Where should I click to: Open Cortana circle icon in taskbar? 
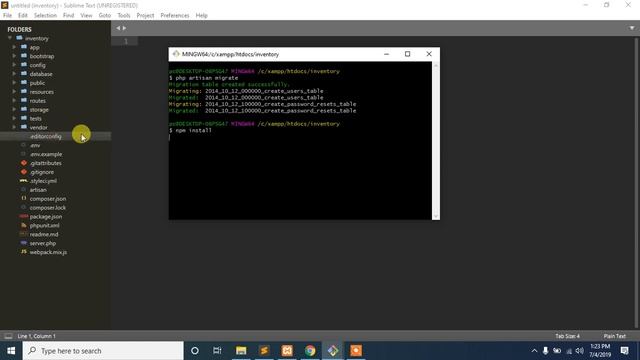195,351
